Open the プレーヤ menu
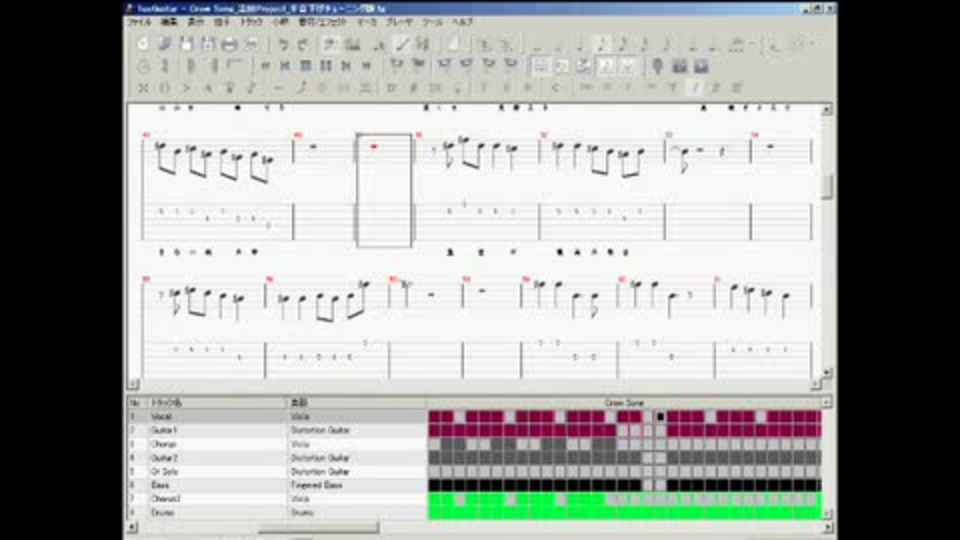 click(399, 22)
